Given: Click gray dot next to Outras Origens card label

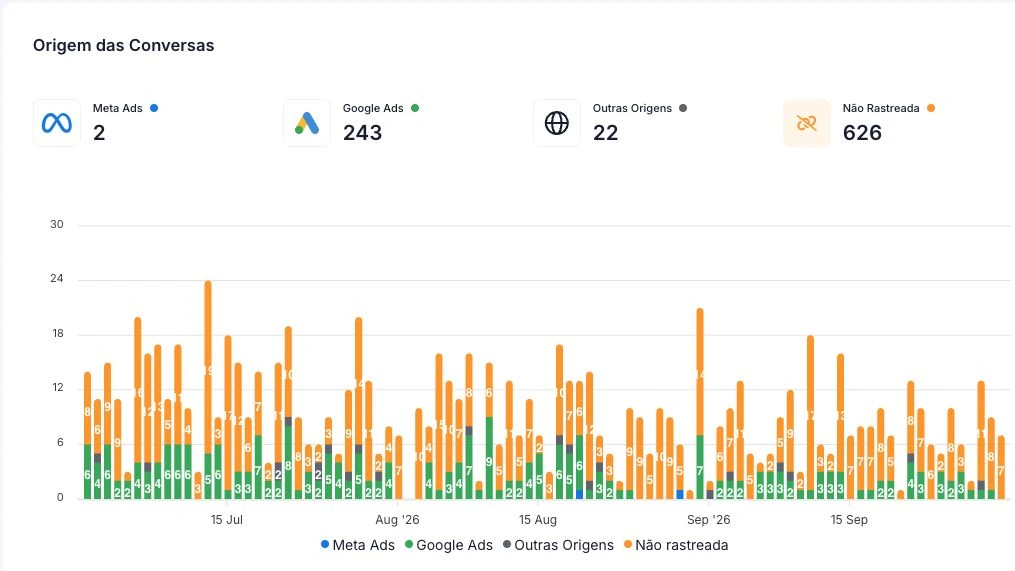Looking at the screenshot, I should click(683, 108).
